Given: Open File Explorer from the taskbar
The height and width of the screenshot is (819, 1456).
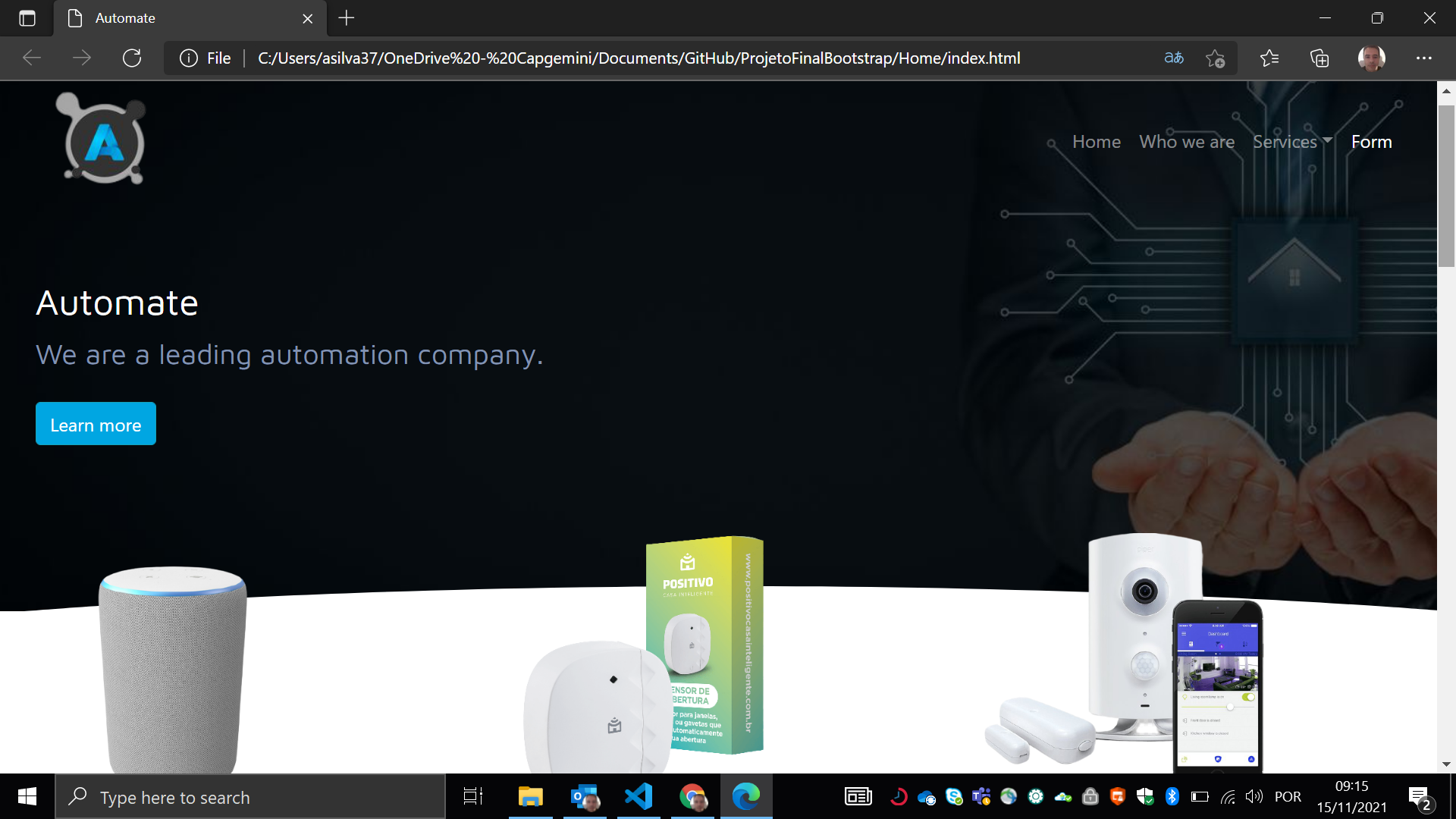Looking at the screenshot, I should tap(530, 796).
